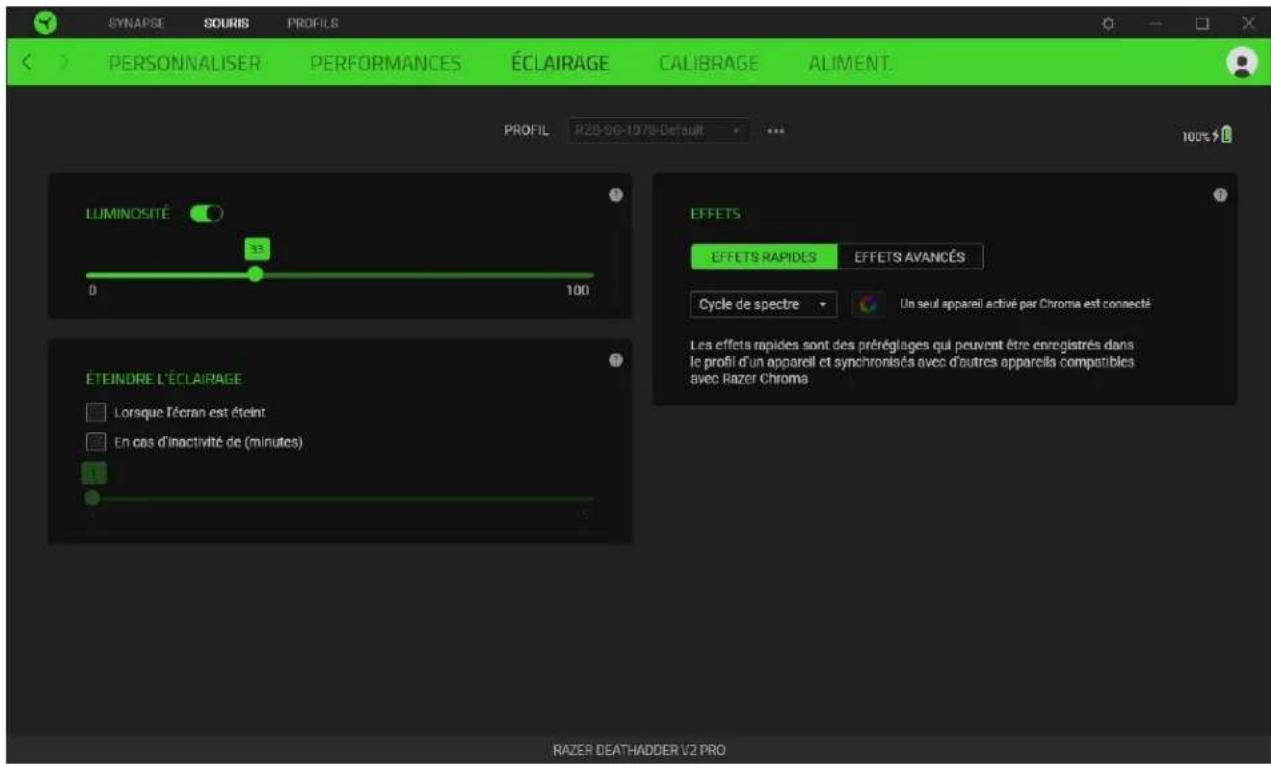This screenshot has width=1271, height=764.
Task: Switch to the Synapse tab
Action: tap(137, 22)
